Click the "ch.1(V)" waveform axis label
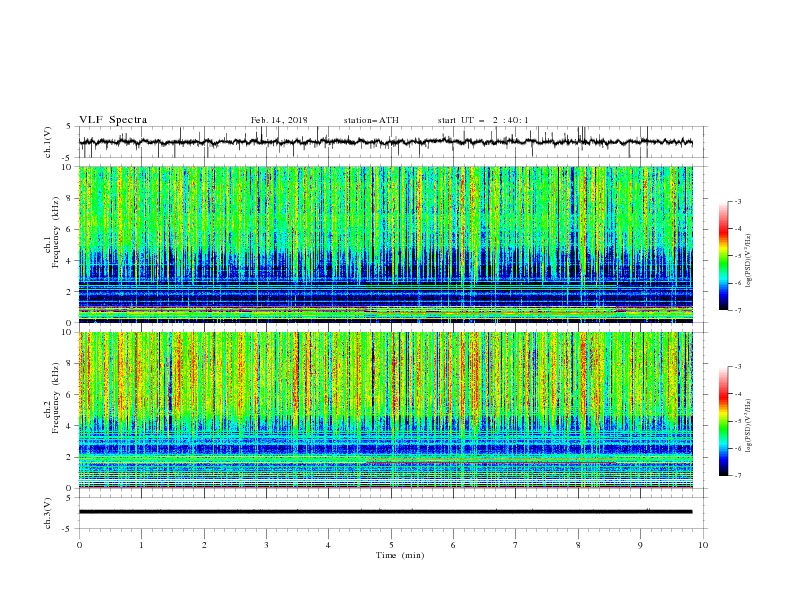The width and height of the screenshot is (792, 612). [48, 142]
